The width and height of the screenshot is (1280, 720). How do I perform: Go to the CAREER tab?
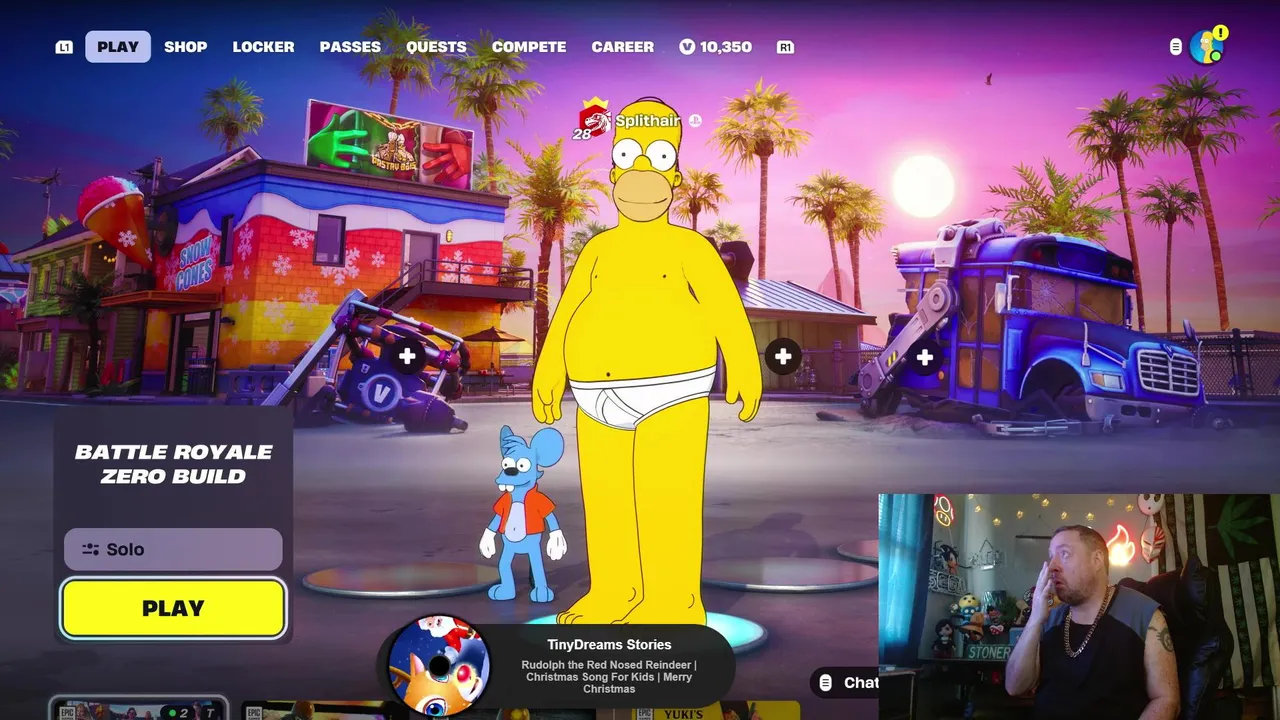pyautogui.click(x=623, y=47)
